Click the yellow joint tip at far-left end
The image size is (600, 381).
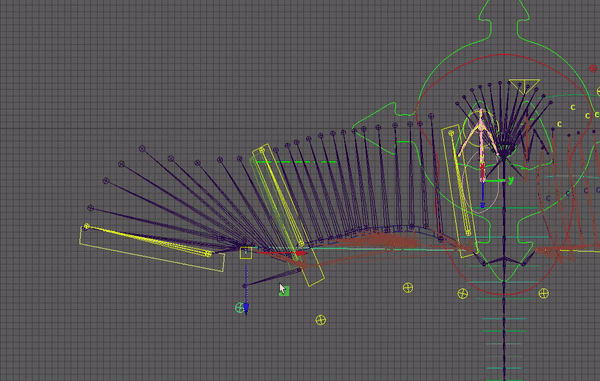(x=86, y=226)
